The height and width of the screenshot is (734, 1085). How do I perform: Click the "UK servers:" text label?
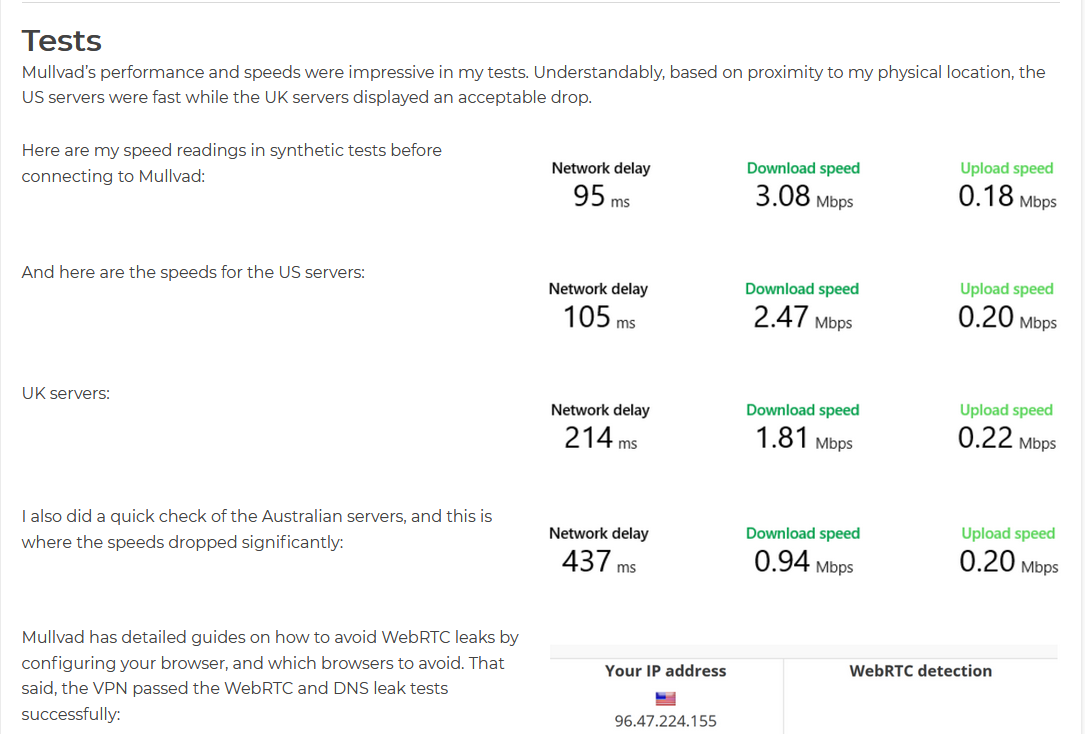(66, 394)
